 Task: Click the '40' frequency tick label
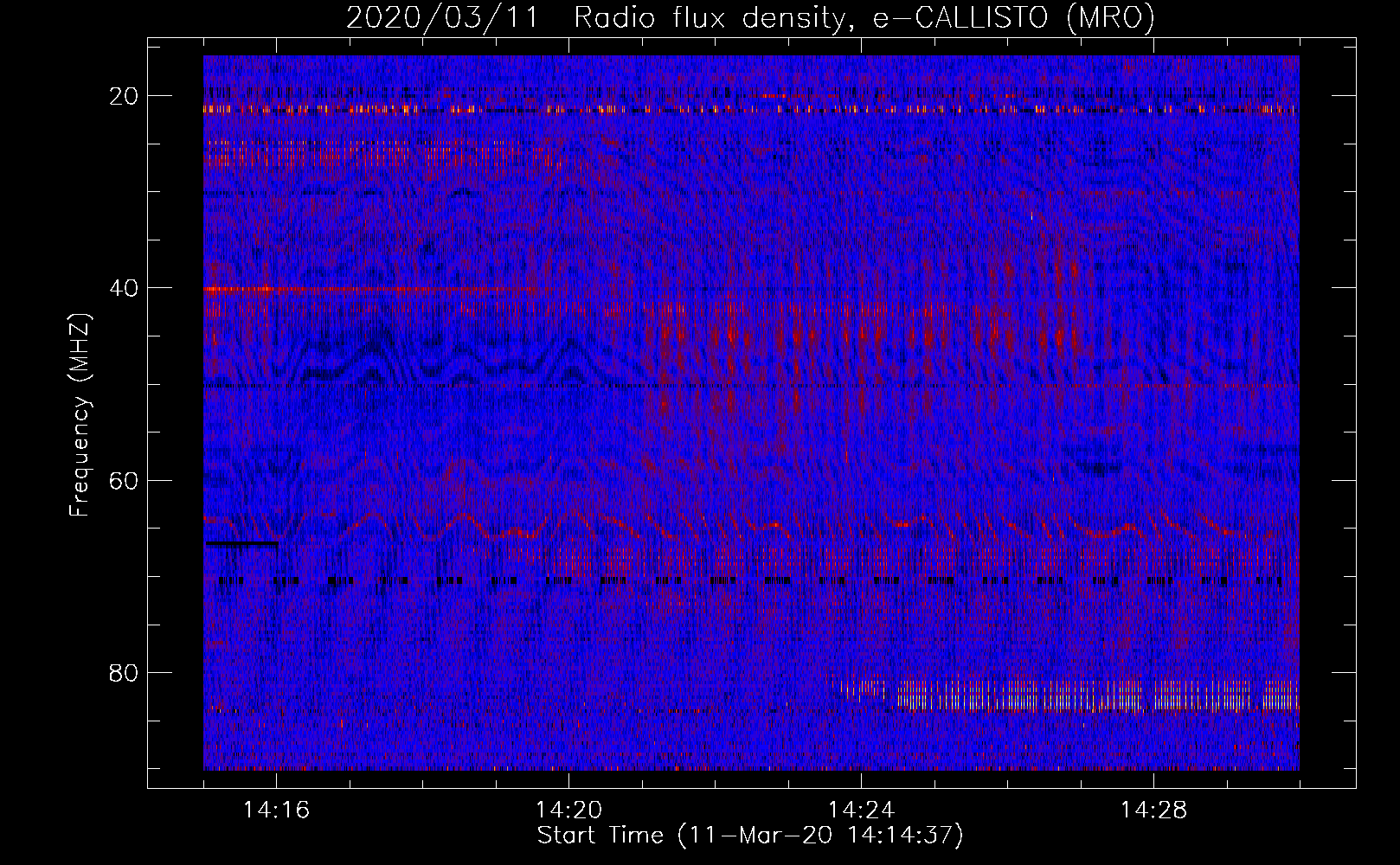click(124, 288)
